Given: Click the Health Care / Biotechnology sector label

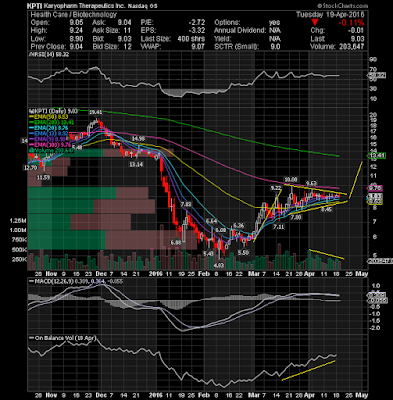Looking at the screenshot, I should 74,15.
